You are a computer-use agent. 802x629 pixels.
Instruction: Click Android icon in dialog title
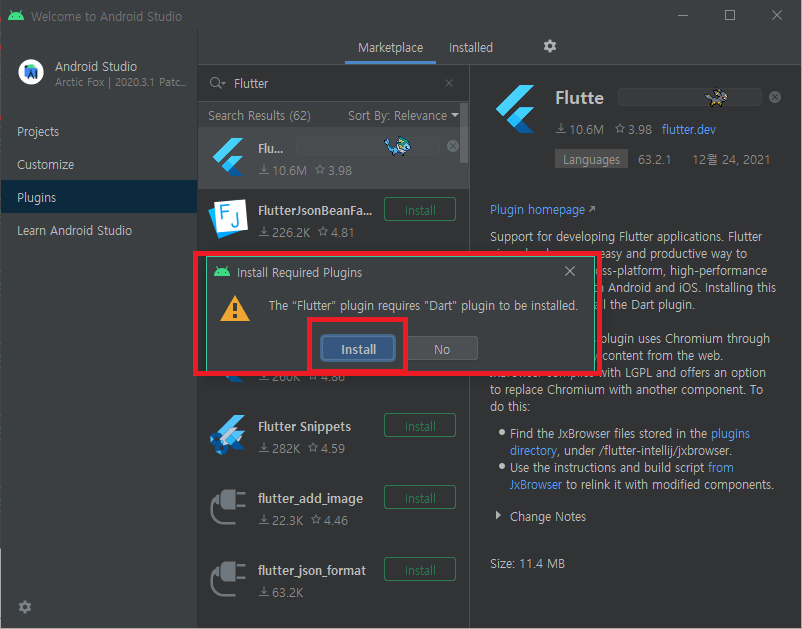(x=222, y=272)
